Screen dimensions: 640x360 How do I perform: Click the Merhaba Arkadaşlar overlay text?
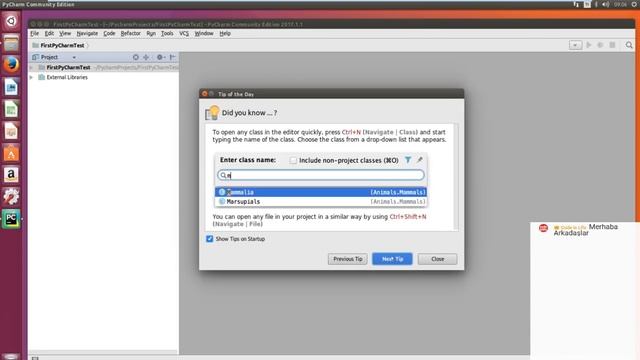(585, 230)
